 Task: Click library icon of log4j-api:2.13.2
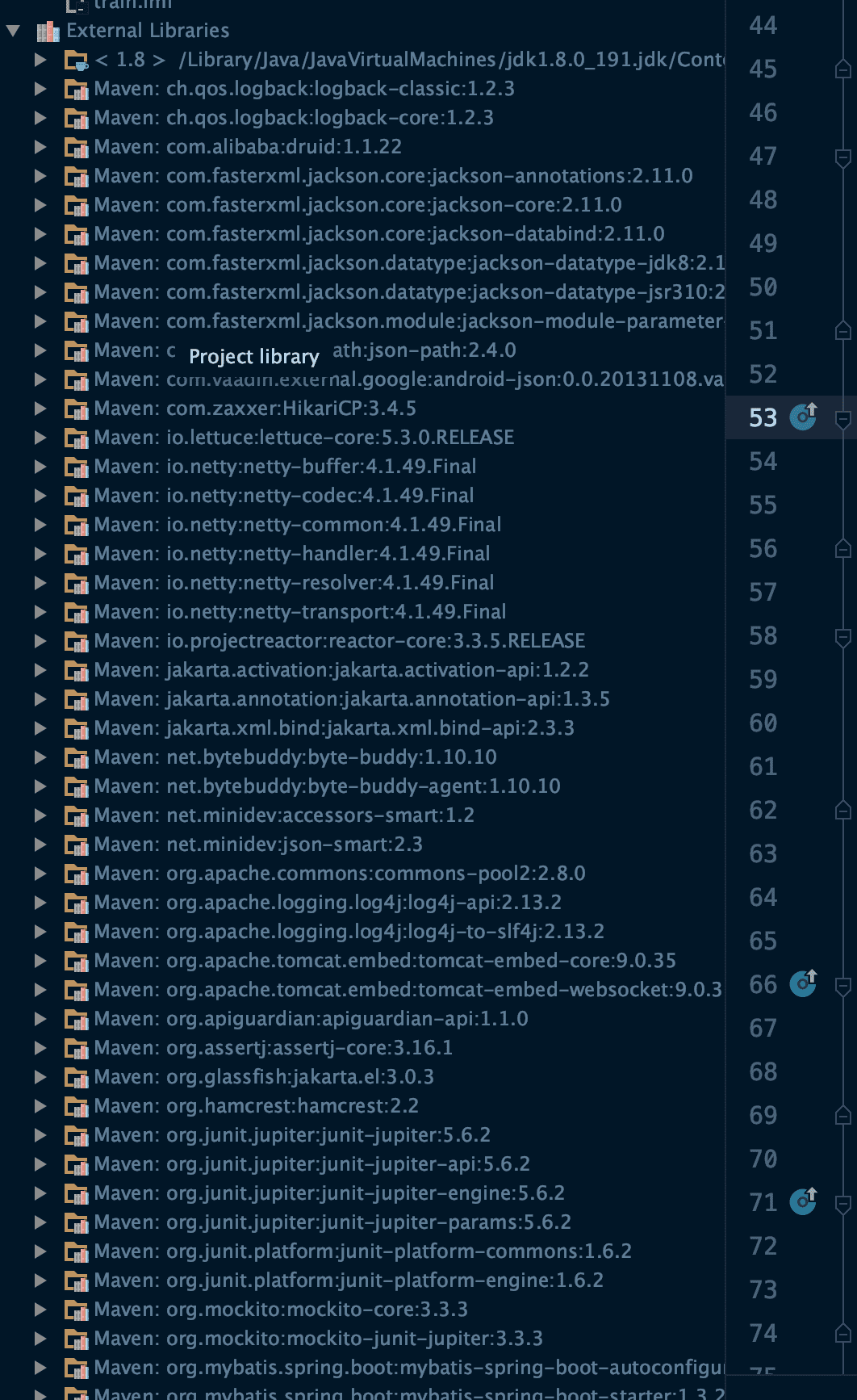click(76, 903)
